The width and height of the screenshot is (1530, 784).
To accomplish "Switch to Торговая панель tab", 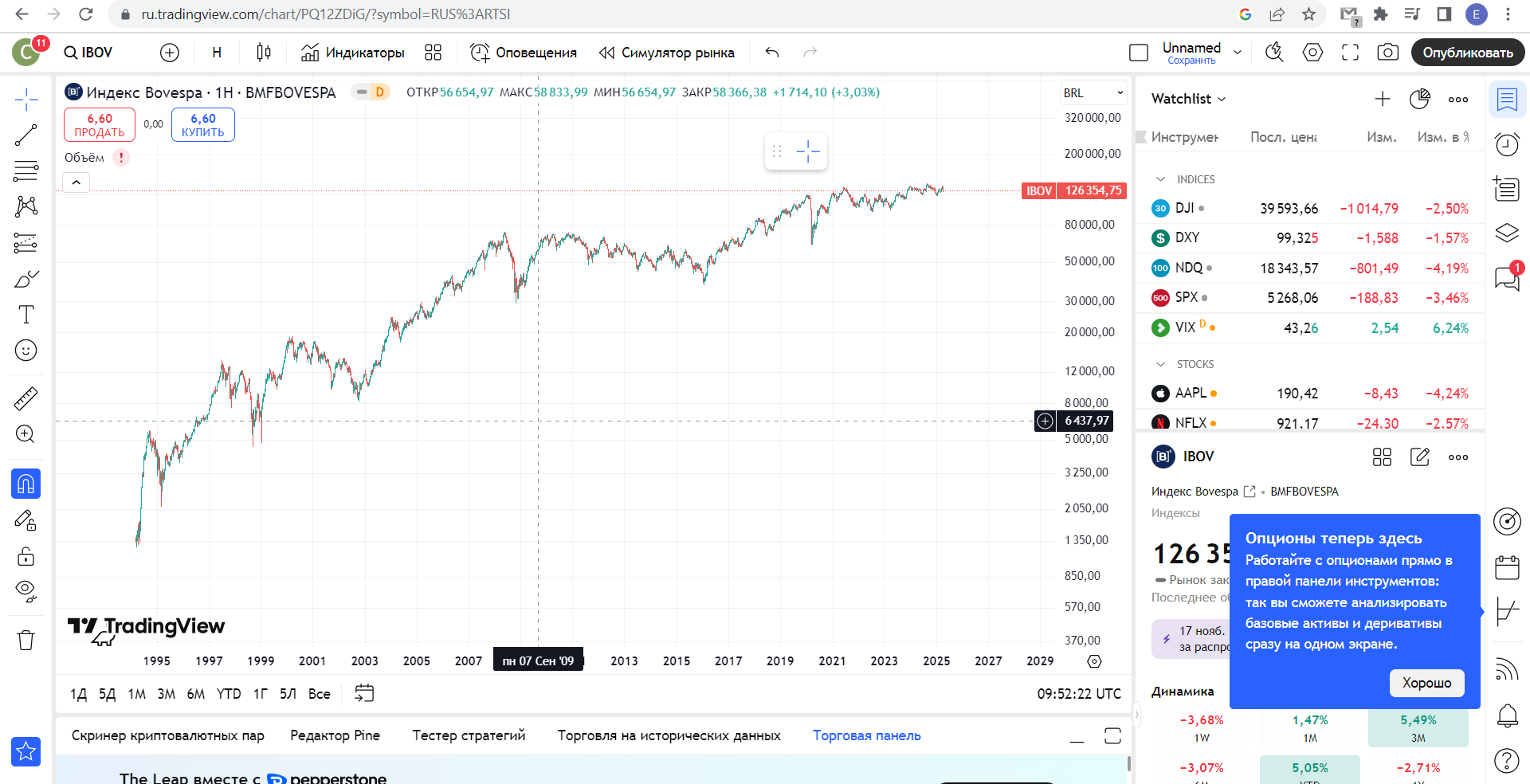I will pyautogui.click(x=867, y=735).
